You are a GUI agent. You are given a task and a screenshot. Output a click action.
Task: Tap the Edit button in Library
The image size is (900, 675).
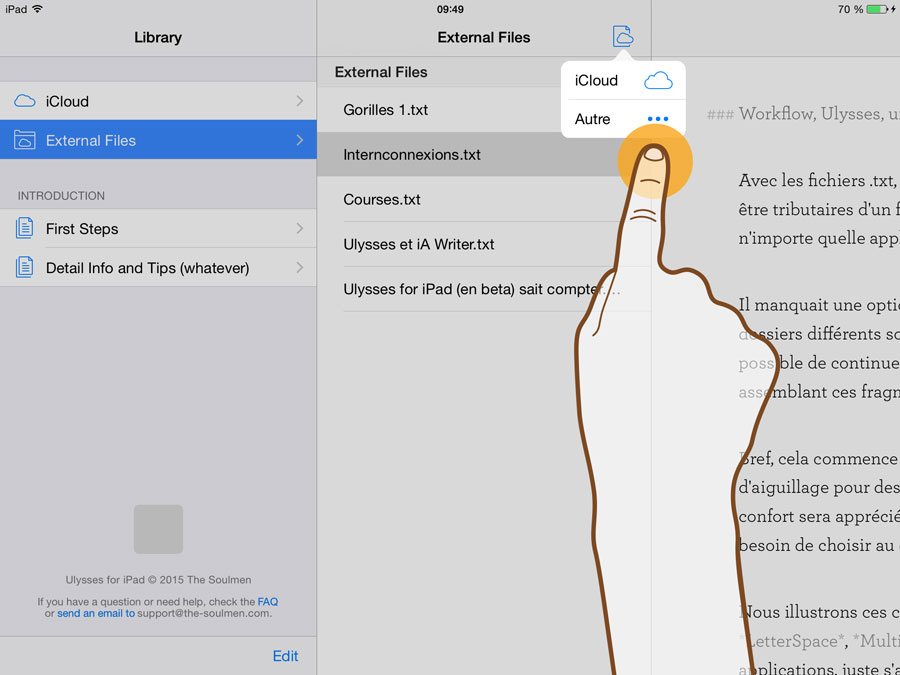(x=285, y=656)
